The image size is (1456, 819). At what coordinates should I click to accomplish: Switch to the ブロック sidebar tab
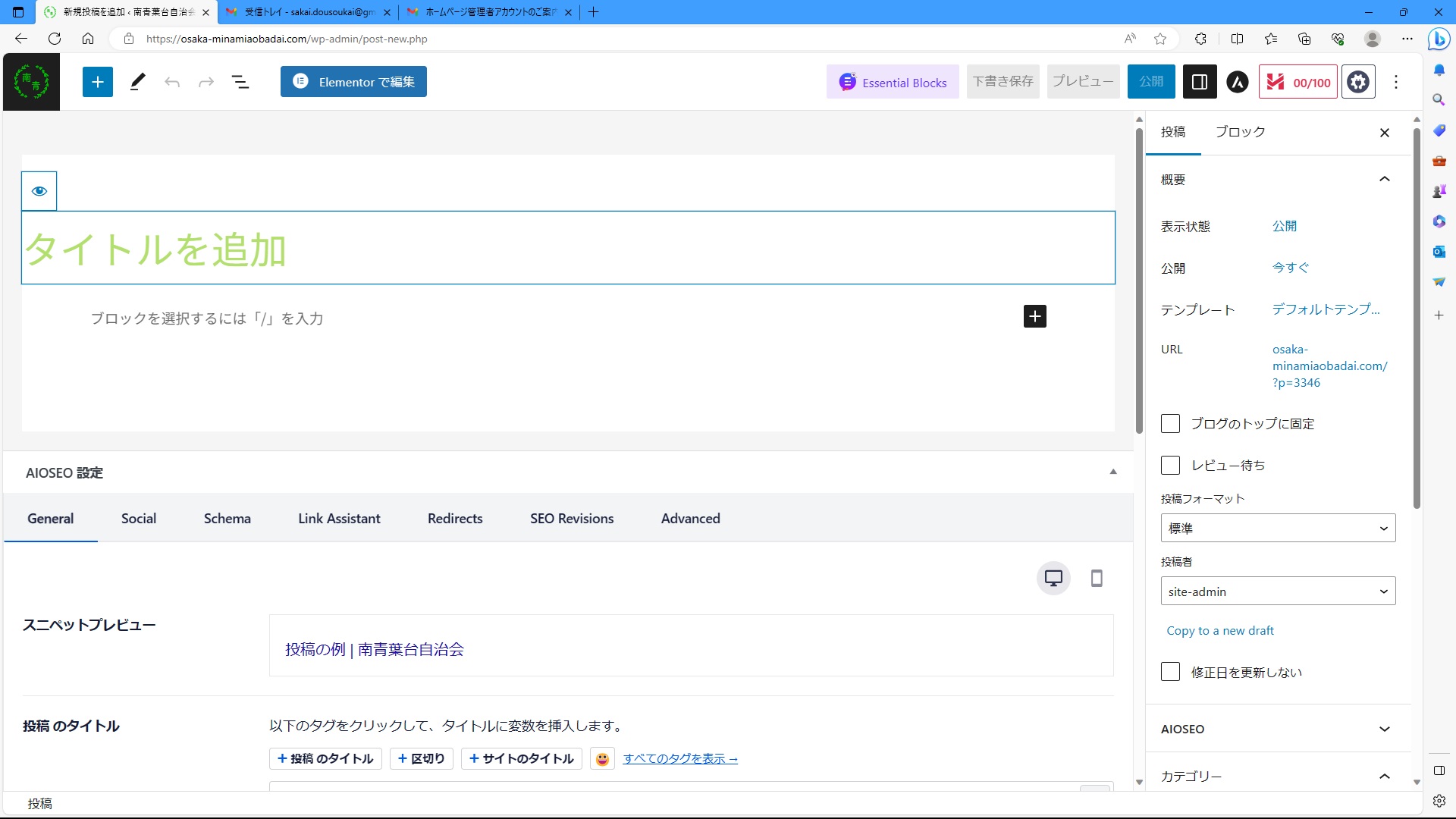1240,132
